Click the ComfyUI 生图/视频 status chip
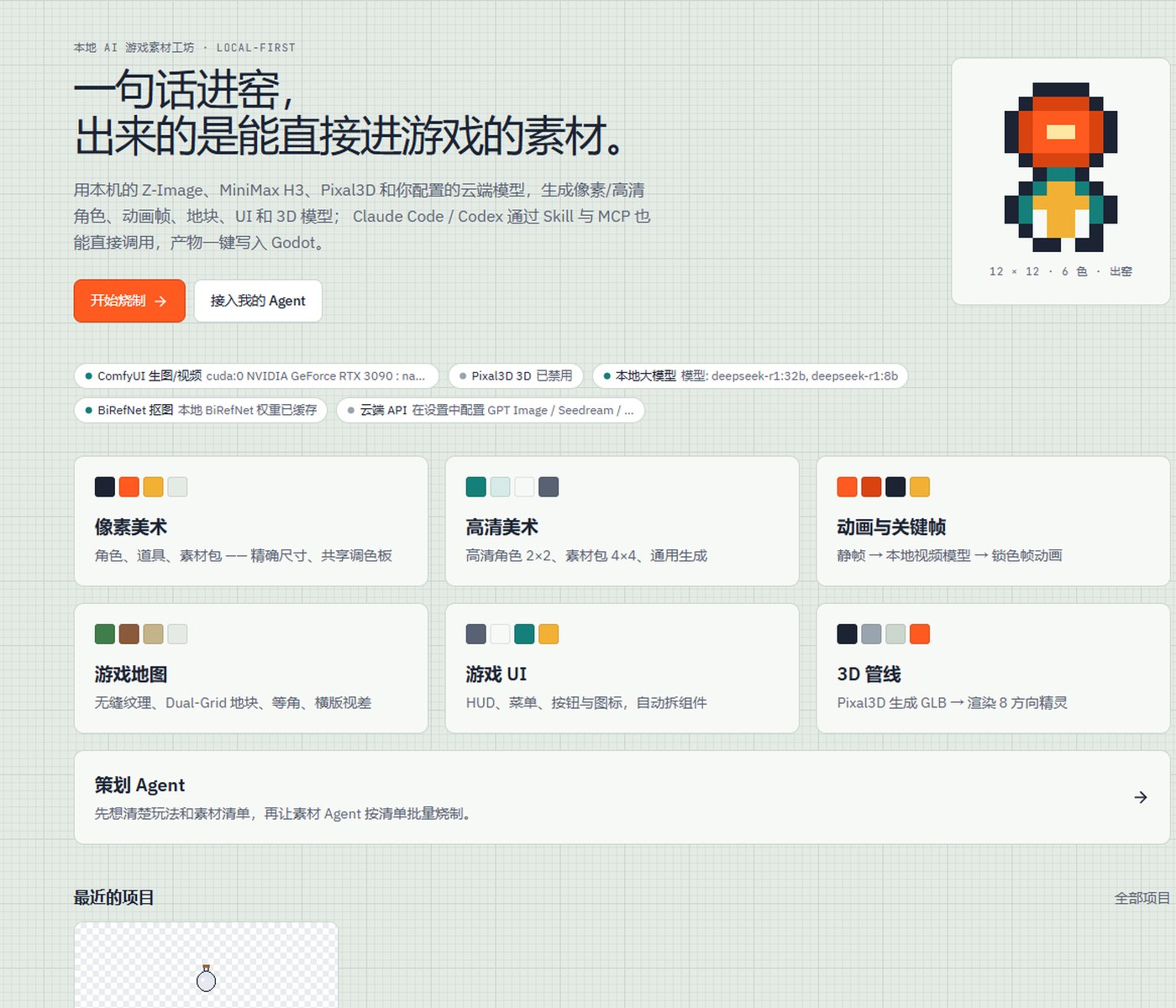This screenshot has height=1008, width=1176. (256, 375)
